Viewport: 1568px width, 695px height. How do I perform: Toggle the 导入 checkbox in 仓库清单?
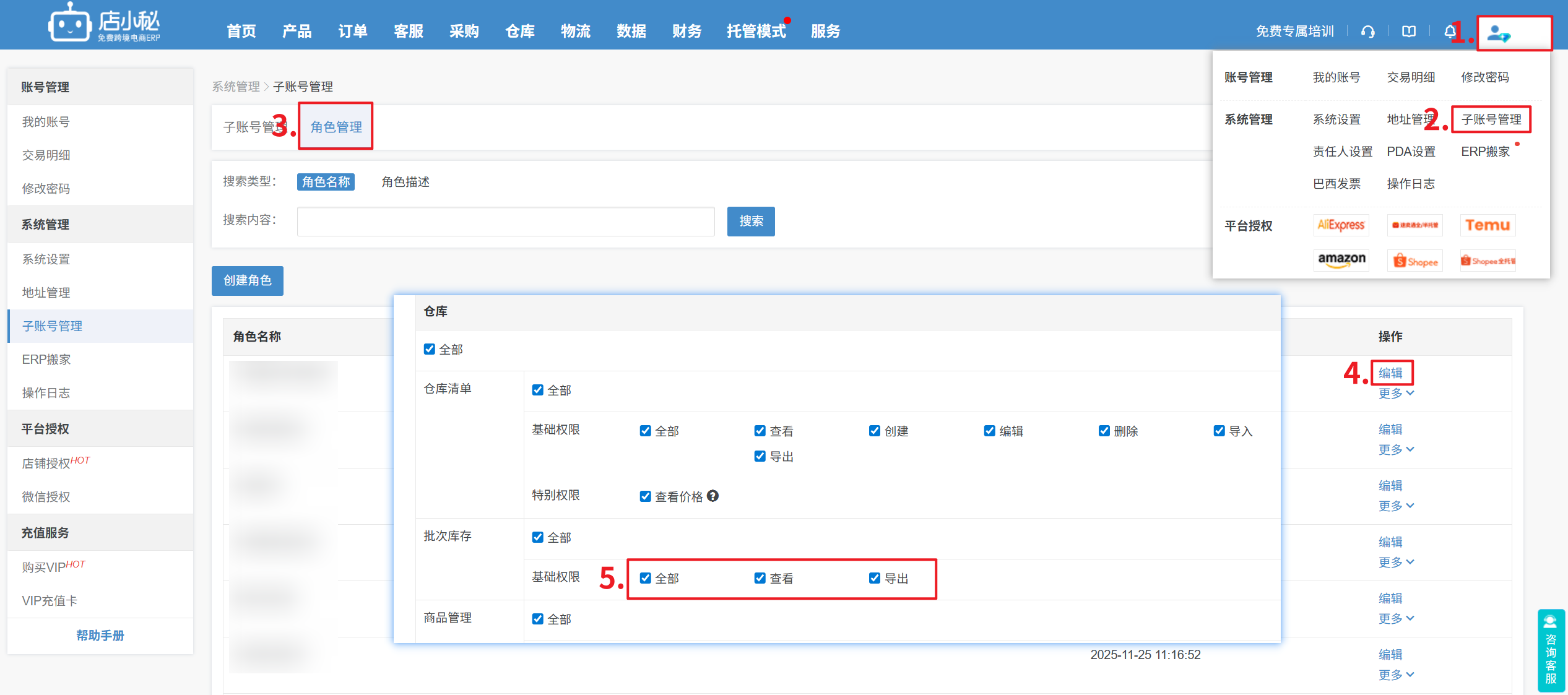1219,431
